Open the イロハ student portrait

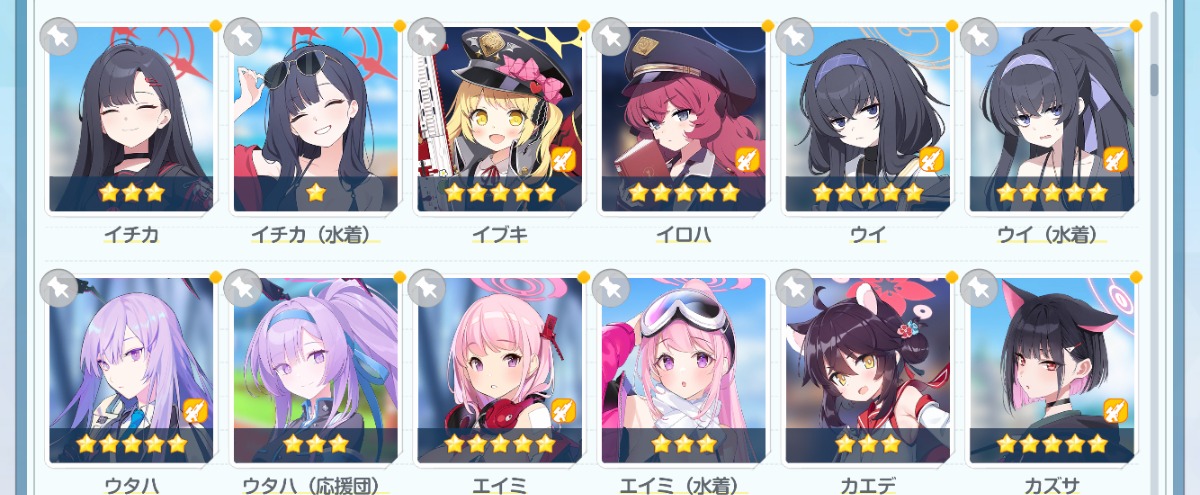684,119
